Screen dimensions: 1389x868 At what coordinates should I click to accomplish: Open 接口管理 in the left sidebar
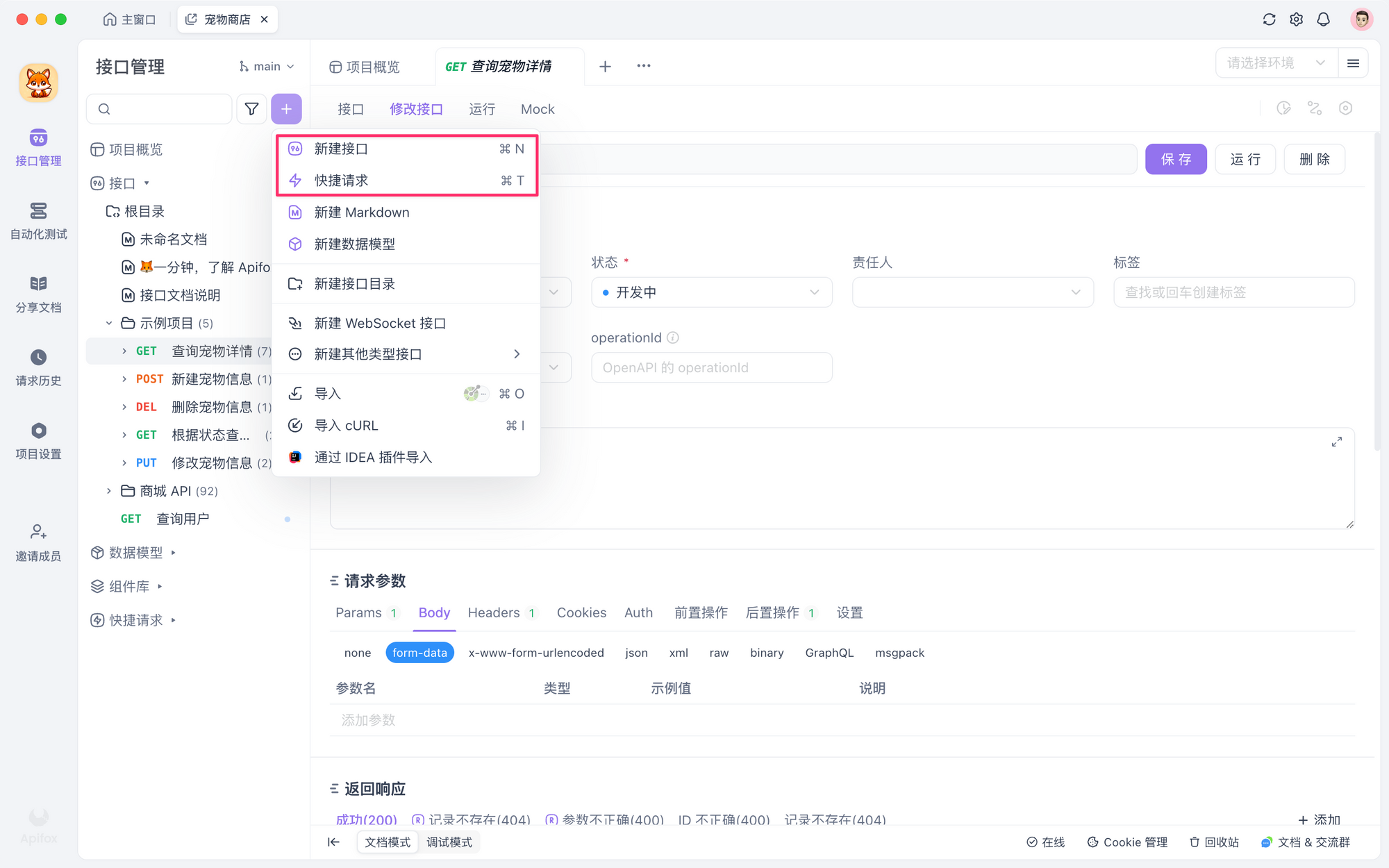(38, 148)
